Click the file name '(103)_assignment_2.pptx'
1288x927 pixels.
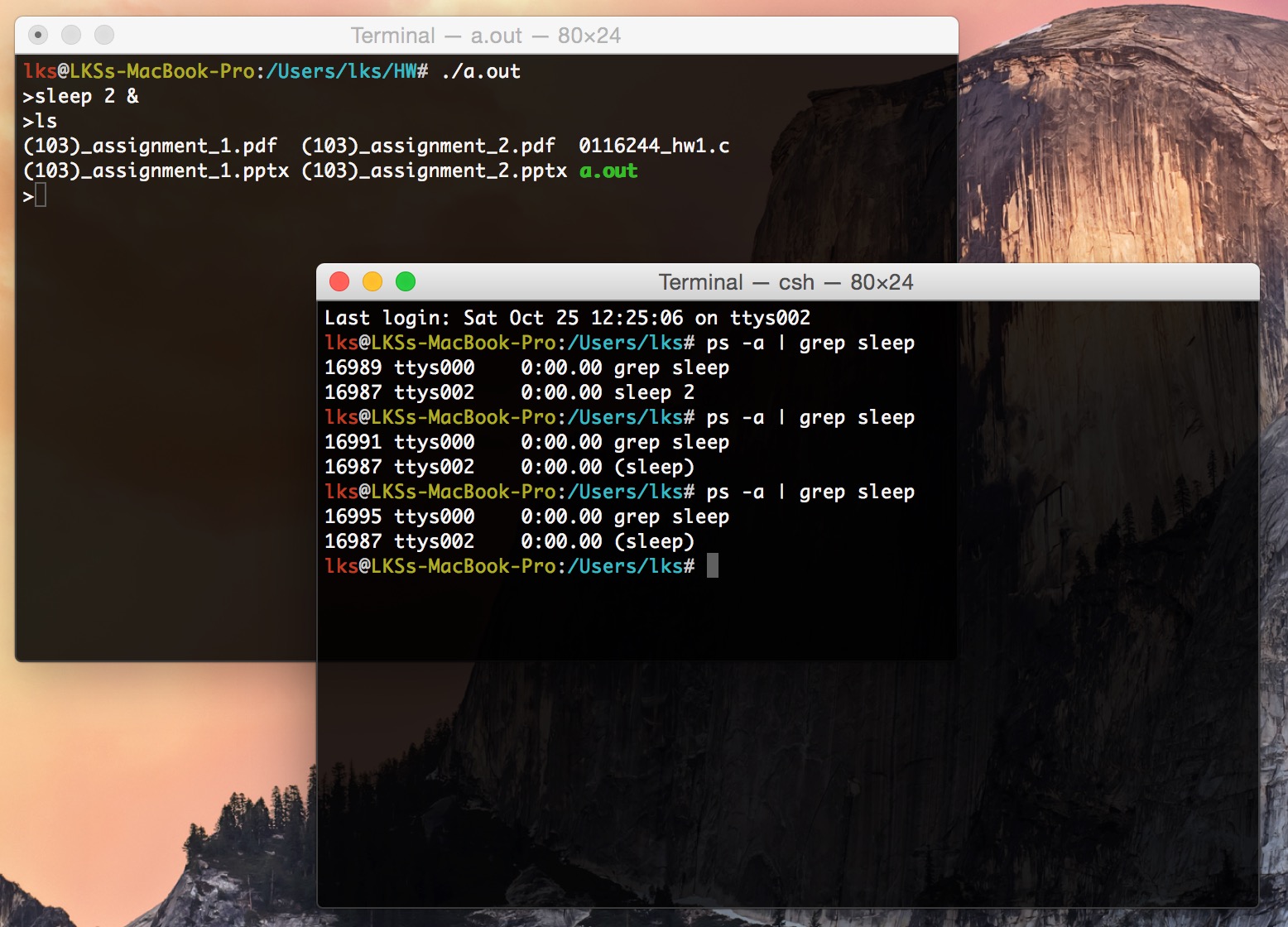point(434,171)
